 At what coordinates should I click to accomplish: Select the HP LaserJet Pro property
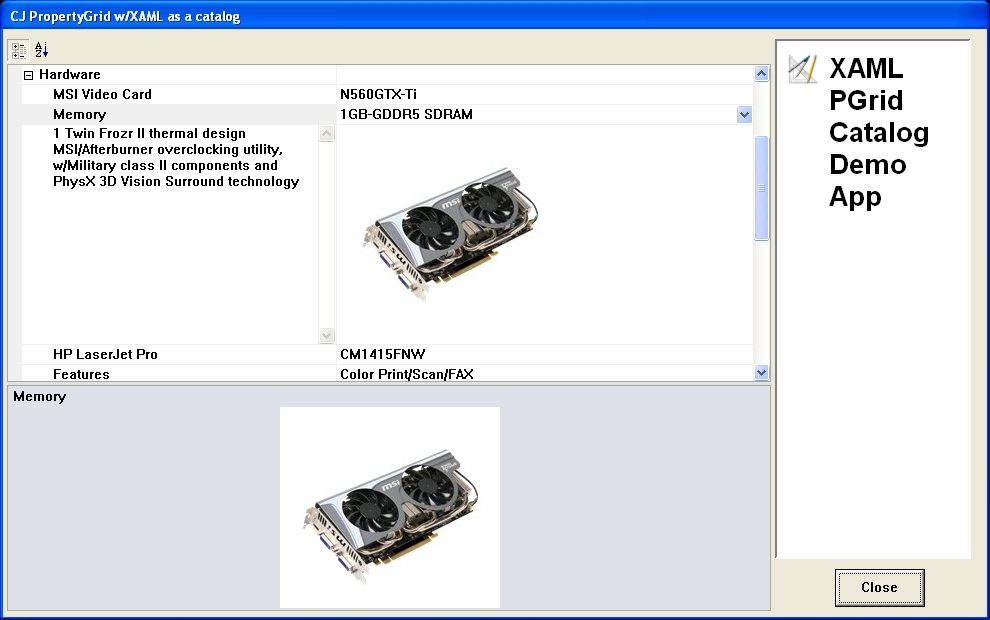[x=105, y=354]
